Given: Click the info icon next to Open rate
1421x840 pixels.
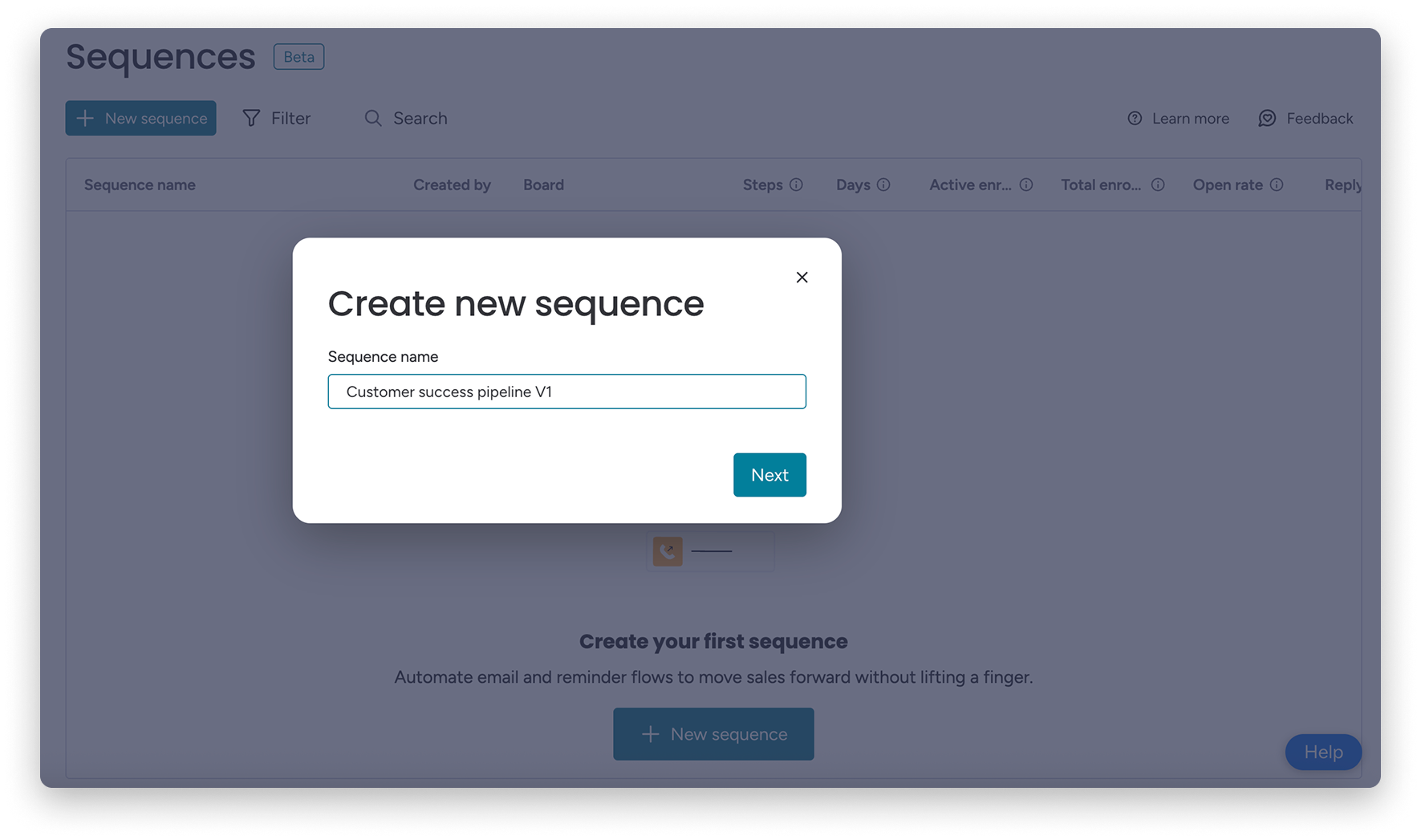Looking at the screenshot, I should (1277, 185).
